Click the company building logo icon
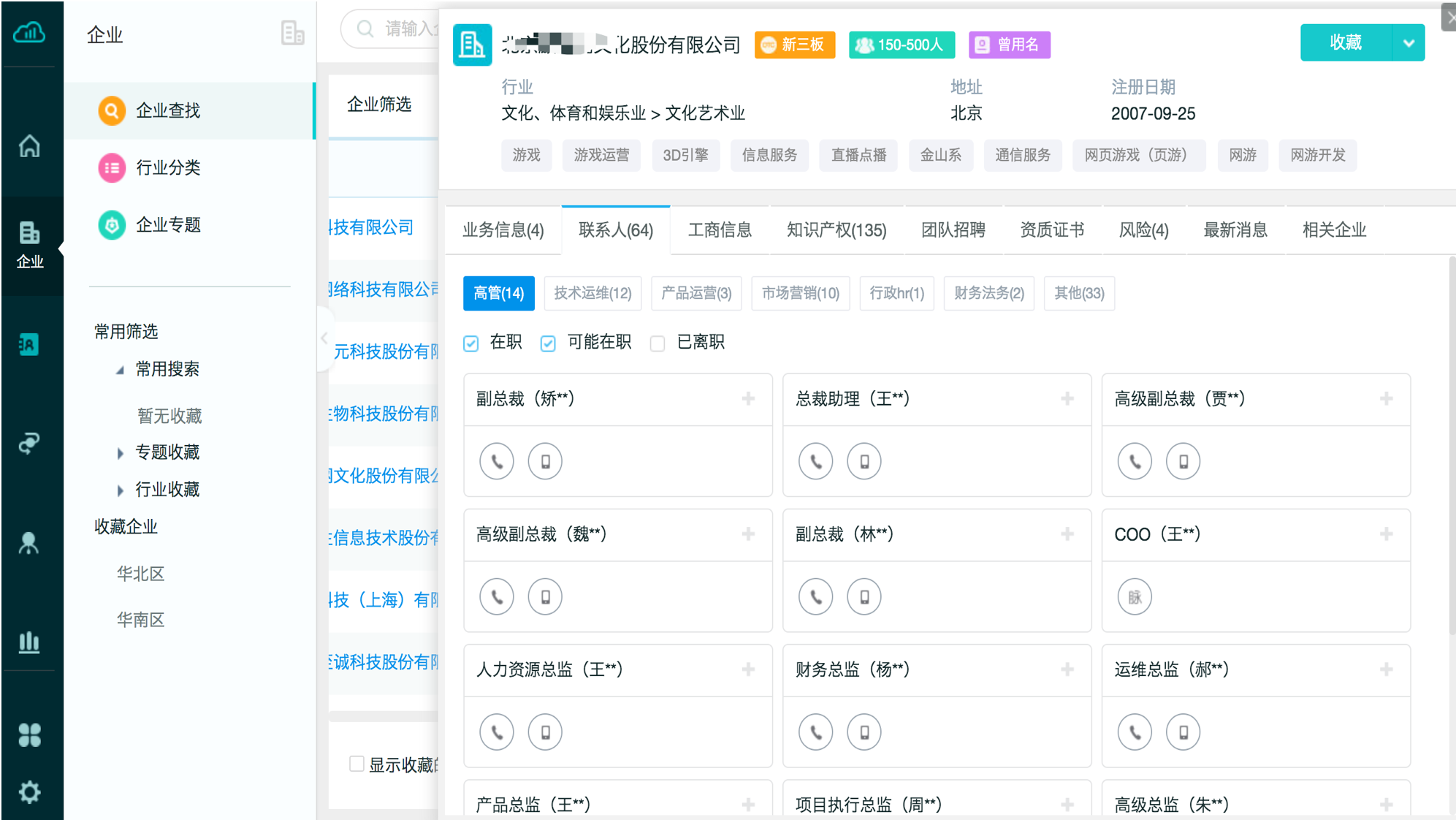The width and height of the screenshot is (1456, 820). 472,45
